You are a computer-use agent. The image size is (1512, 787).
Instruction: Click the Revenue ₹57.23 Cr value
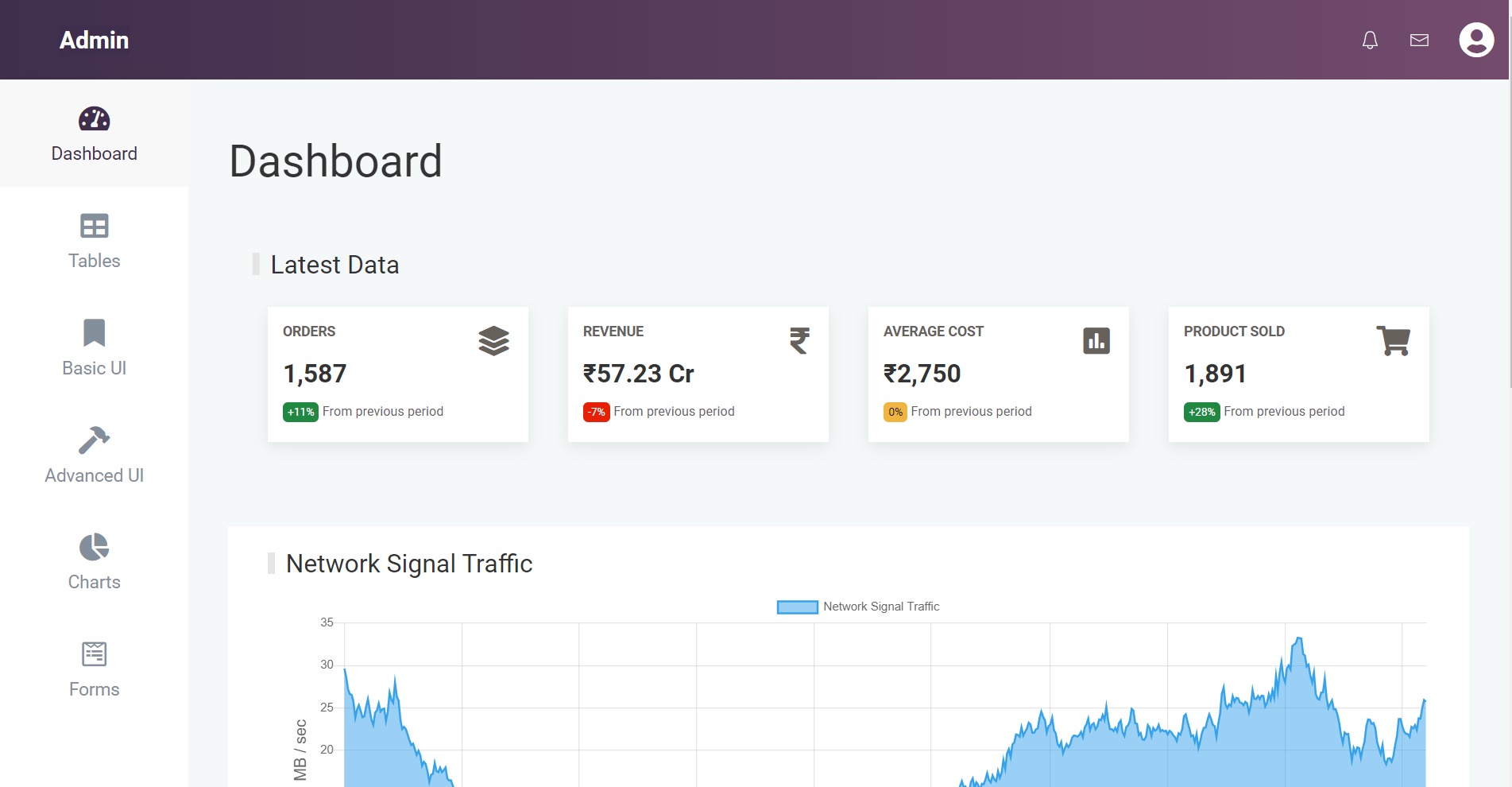click(x=638, y=374)
